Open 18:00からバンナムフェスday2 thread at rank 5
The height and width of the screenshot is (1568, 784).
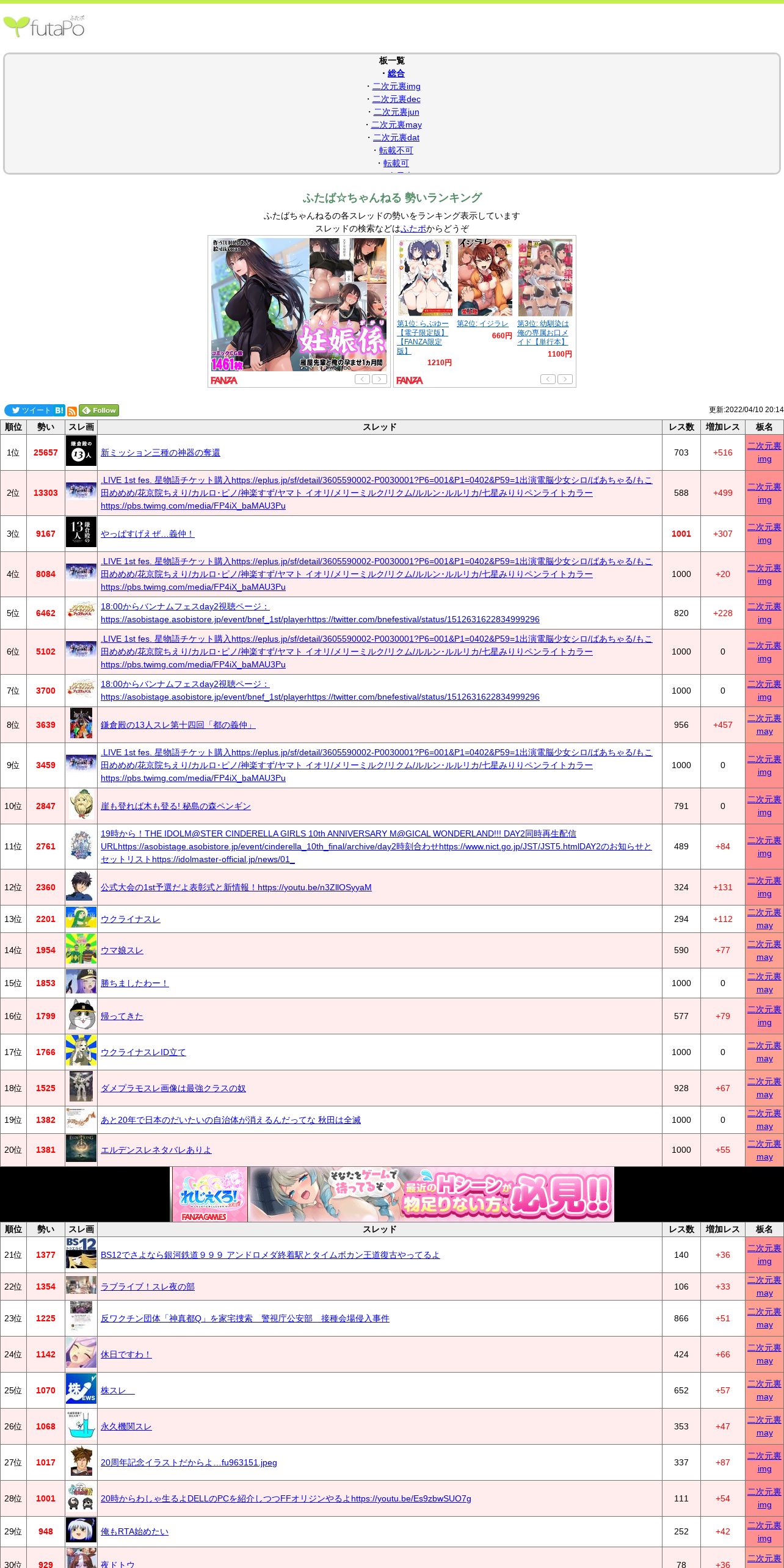(x=320, y=613)
